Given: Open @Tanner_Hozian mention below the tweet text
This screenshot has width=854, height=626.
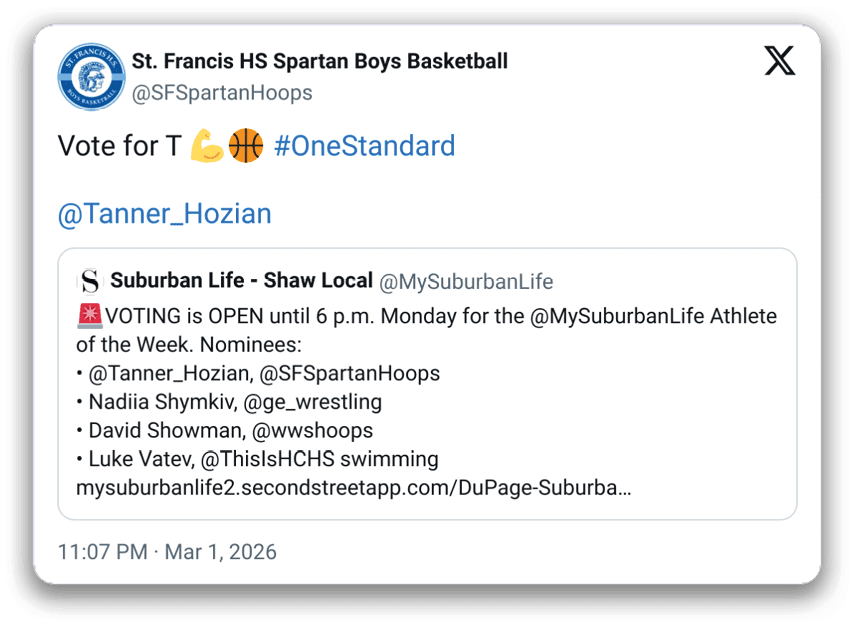Looking at the screenshot, I should click(165, 214).
